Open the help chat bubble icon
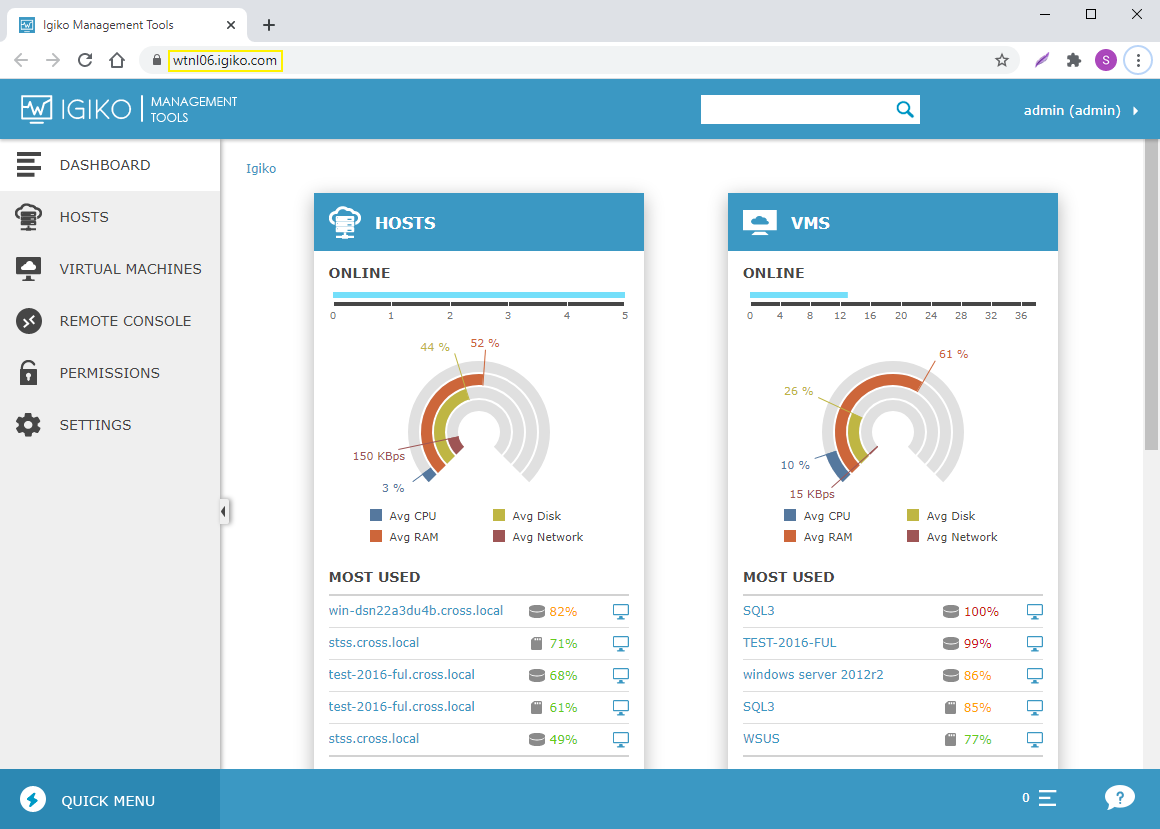 (1119, 798)
